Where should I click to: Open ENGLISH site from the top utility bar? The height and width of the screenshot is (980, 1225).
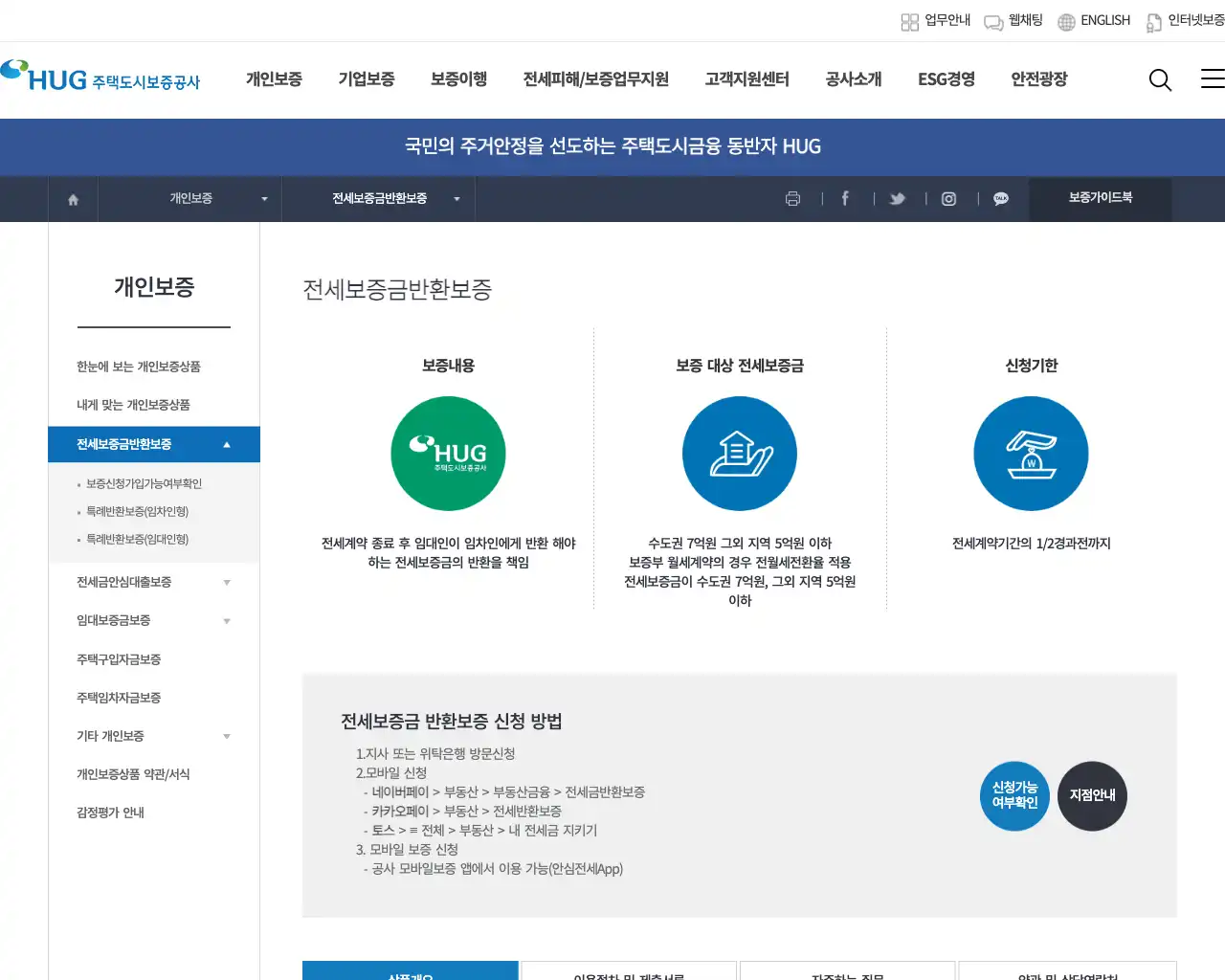pyautogui.click(x=1106, y=20)
